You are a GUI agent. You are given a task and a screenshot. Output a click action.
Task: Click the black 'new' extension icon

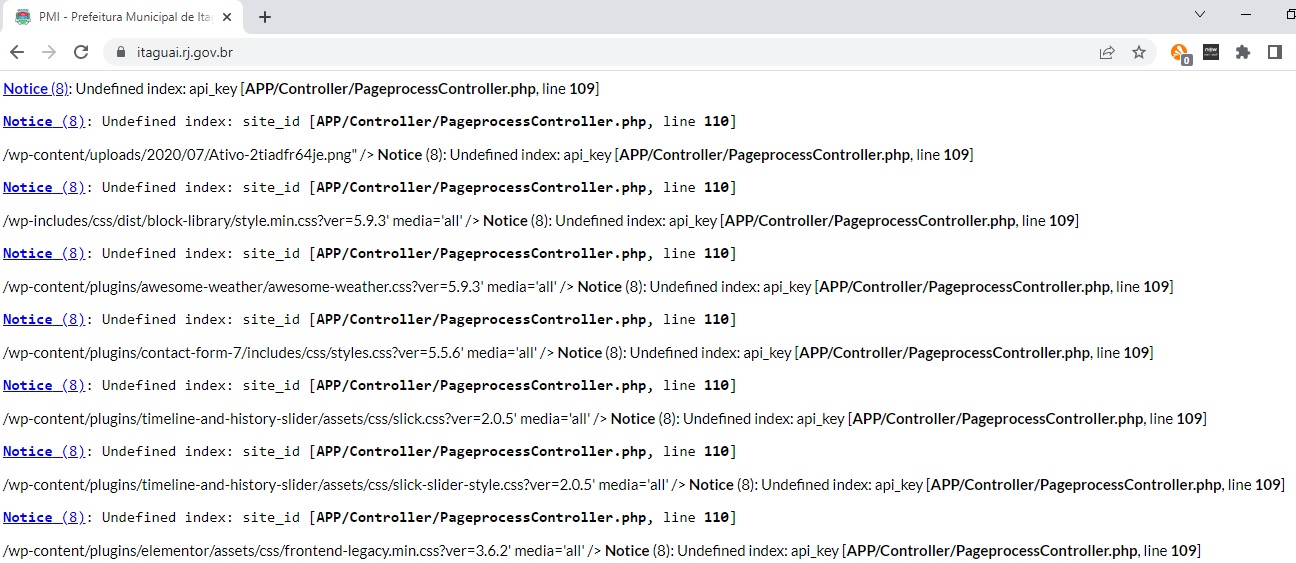pyautogui.click(x=1211, y=52)
